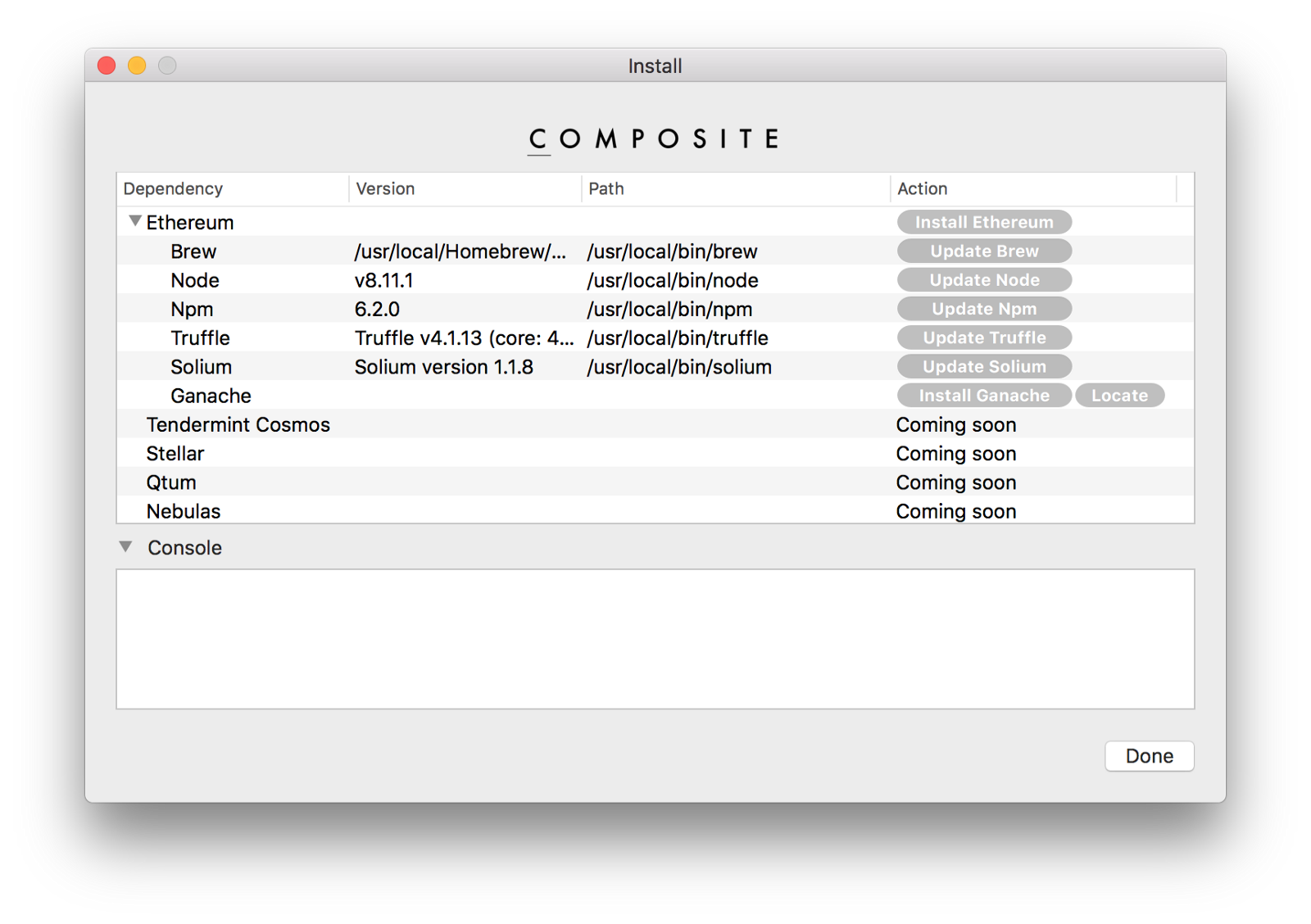Click the Action column header

click(x=1033, y=188)
